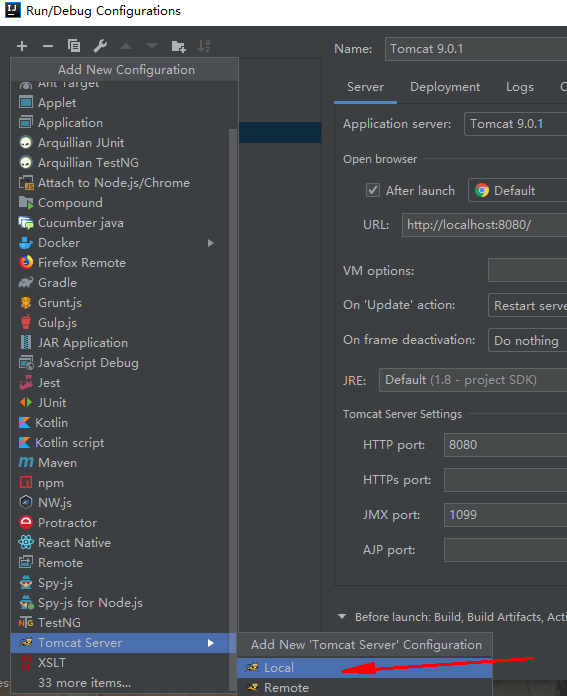Open the On frame deactivation dropdown

527,340
